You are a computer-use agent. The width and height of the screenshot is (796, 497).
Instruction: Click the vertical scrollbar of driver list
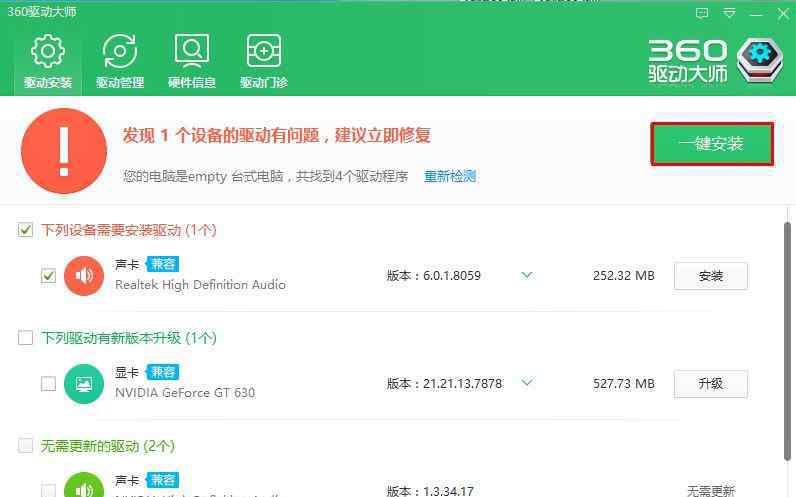point(787,342)
